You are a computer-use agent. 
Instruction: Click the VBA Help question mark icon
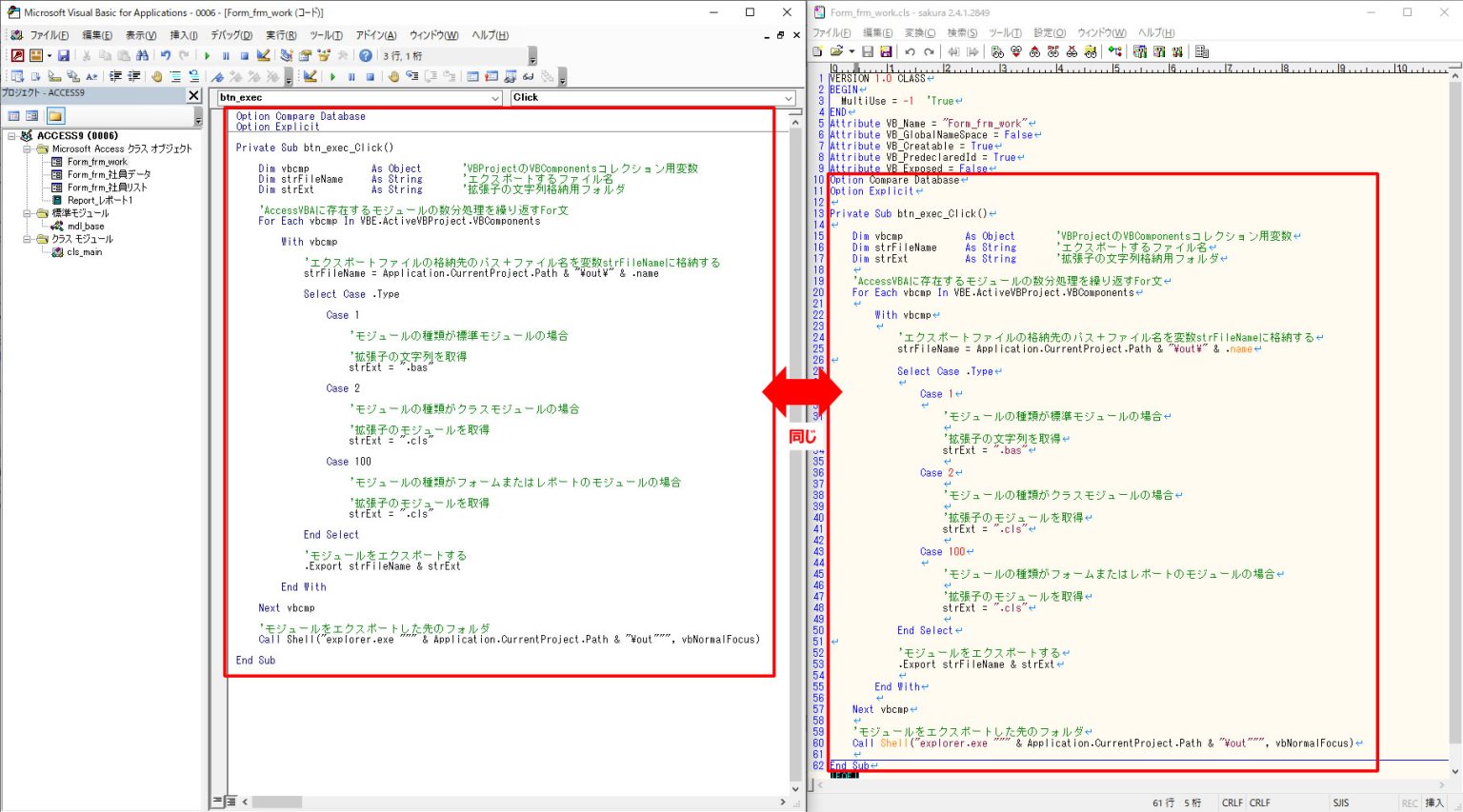click(x=366, y=56)
